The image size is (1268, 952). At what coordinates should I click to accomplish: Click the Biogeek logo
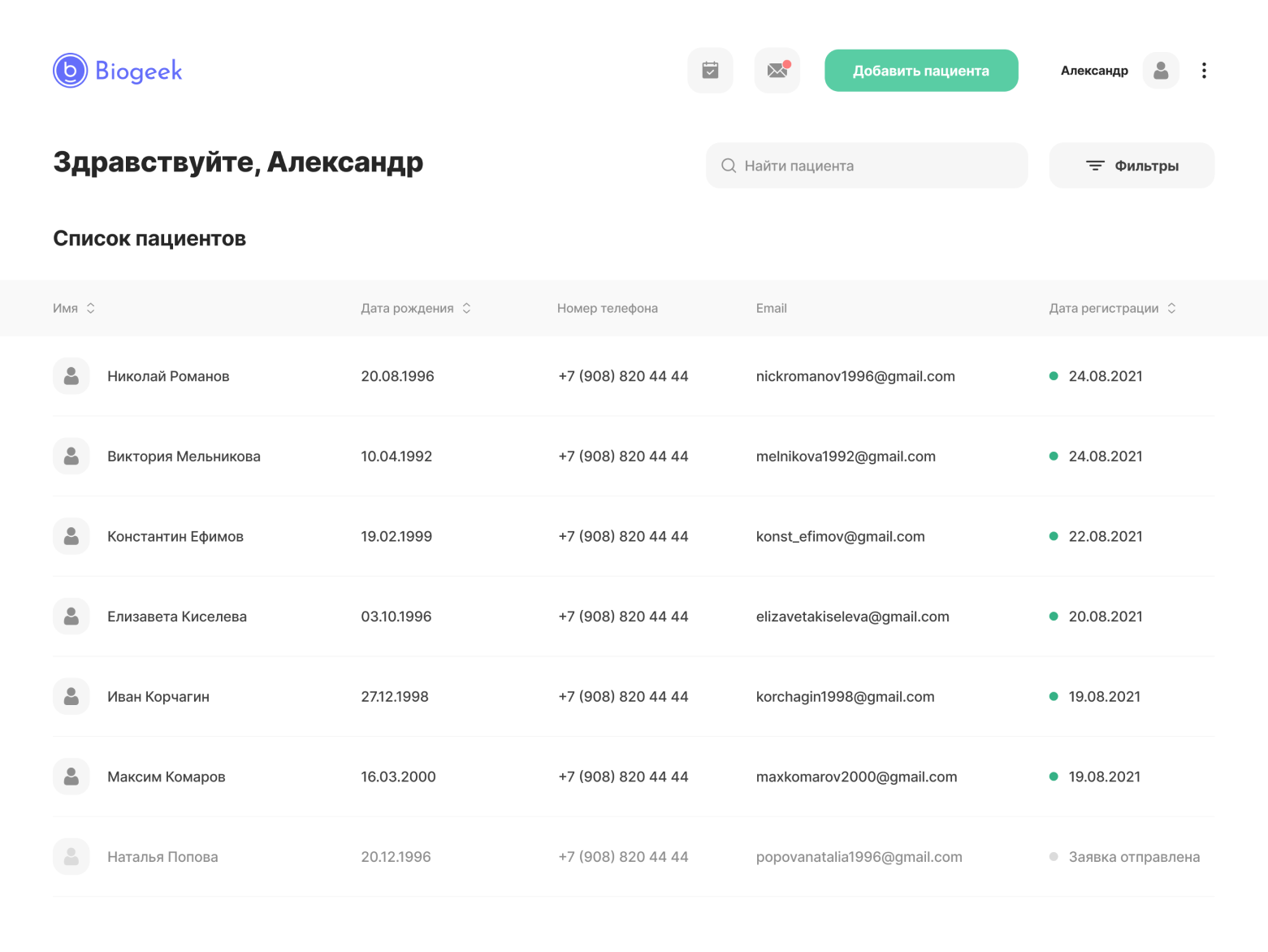(116, 71)
